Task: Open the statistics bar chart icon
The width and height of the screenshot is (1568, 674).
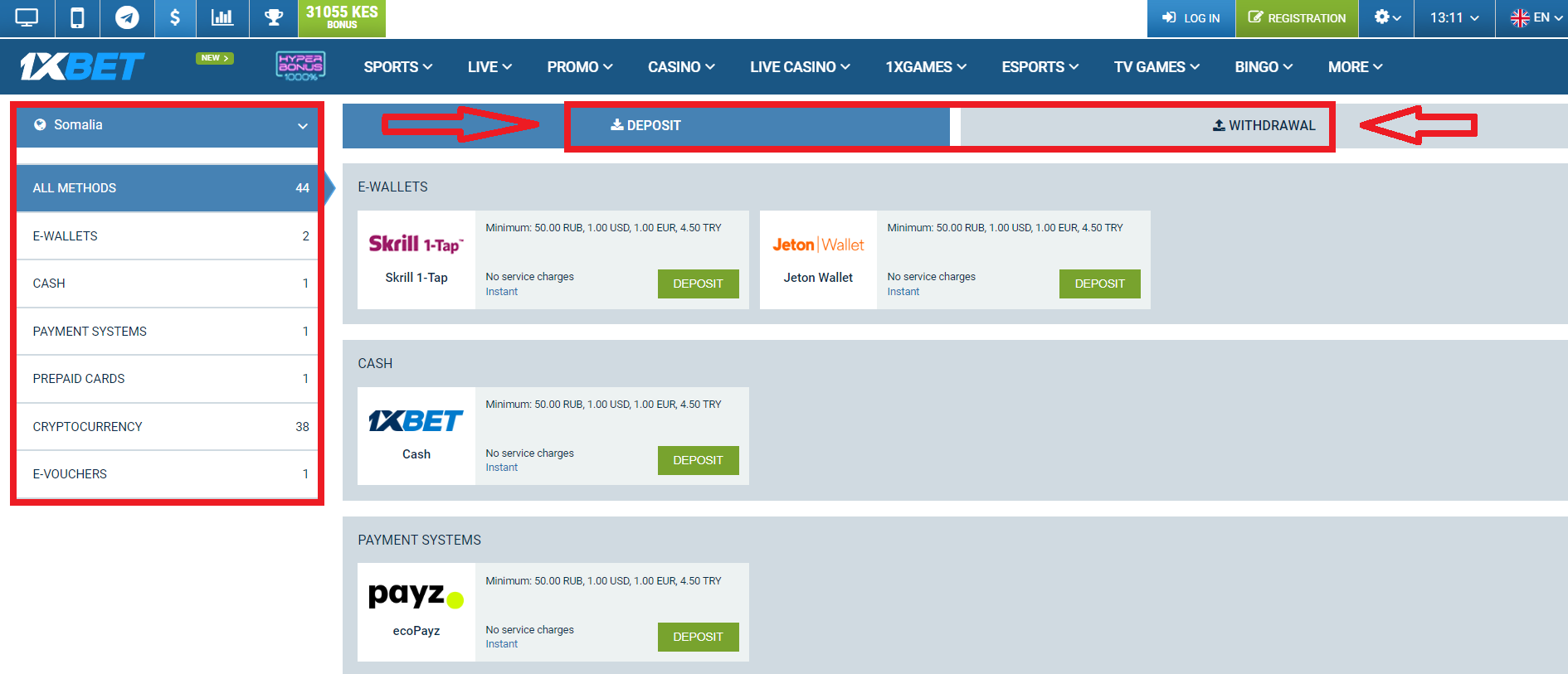Action: 222,17
